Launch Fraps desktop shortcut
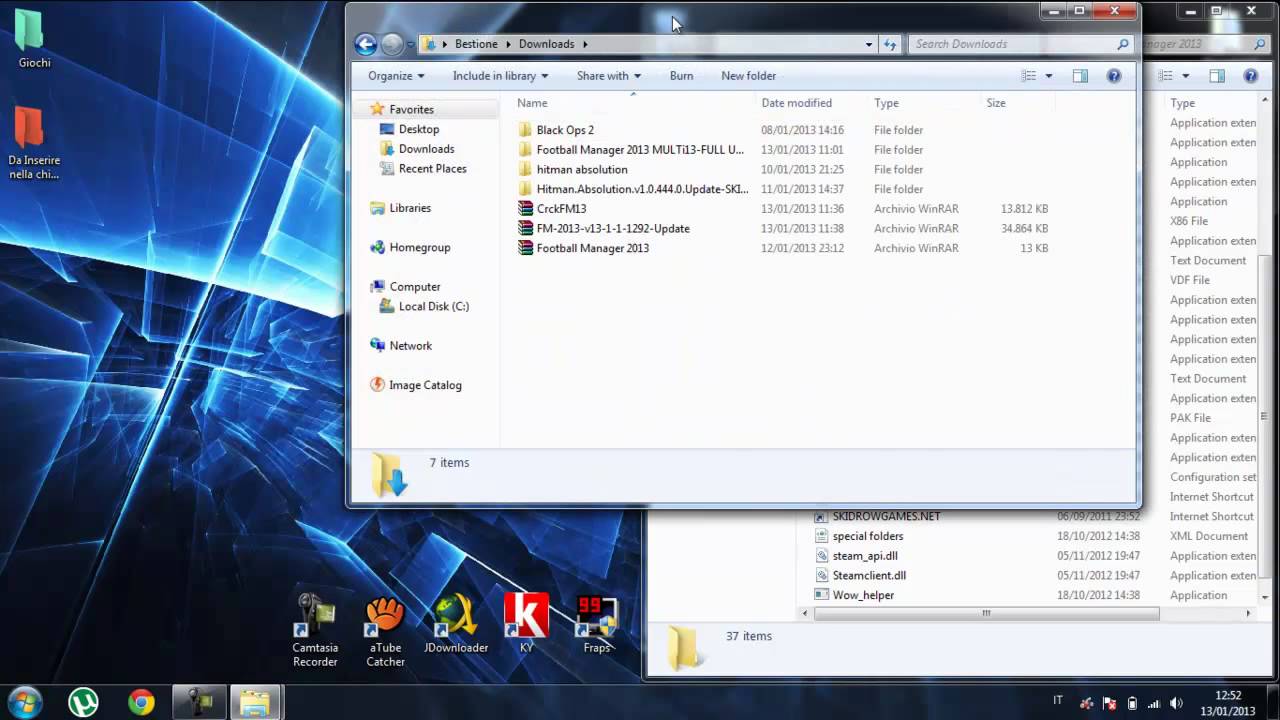1280x720 pixels. (x=597, y=625)
